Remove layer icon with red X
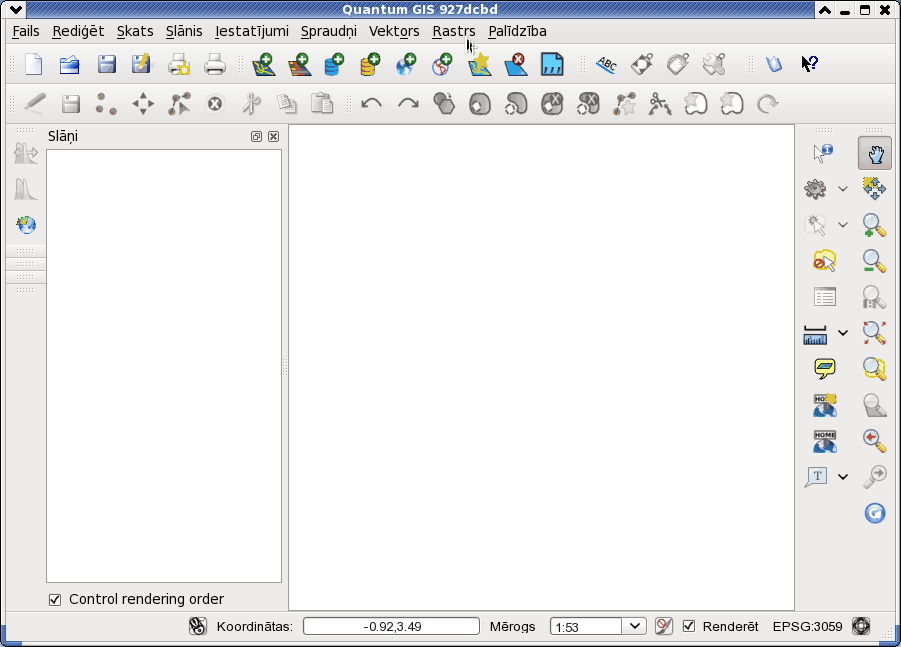 tap(515, 64)
